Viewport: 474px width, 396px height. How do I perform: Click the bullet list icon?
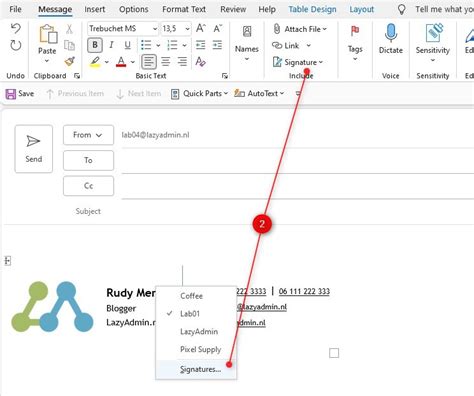[x=146, y=45]
